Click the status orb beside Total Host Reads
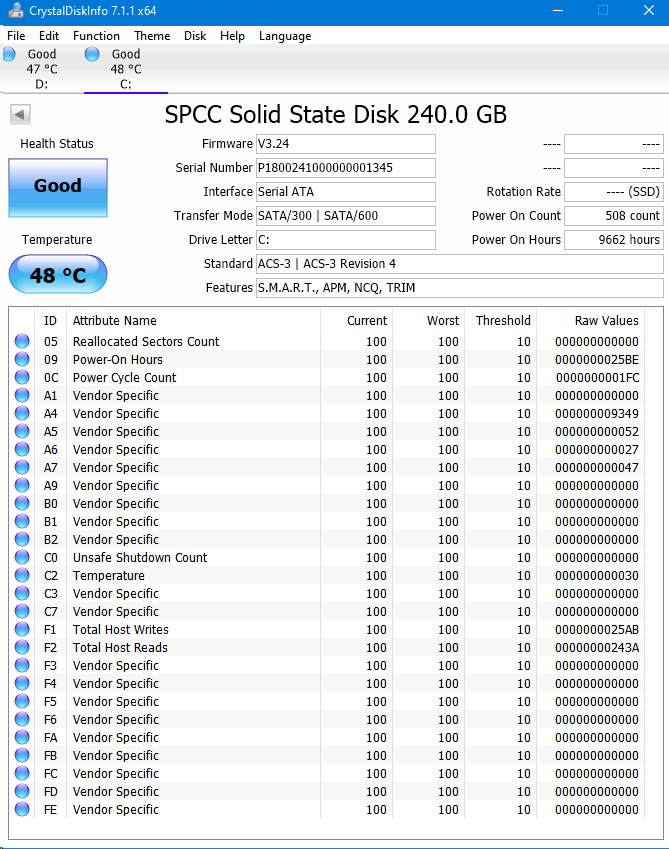The image size is (669, 849). click(22, 648)
